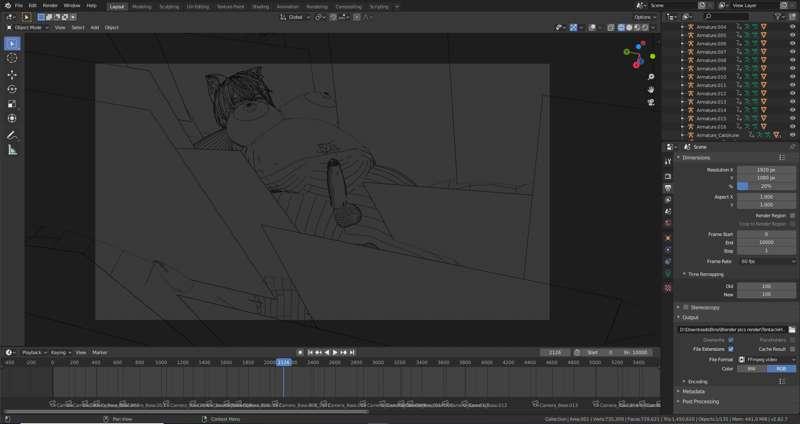The image size is (800, 424).
Task: Hide Armature.014 using its eye icon
Action: pos(792,110)
